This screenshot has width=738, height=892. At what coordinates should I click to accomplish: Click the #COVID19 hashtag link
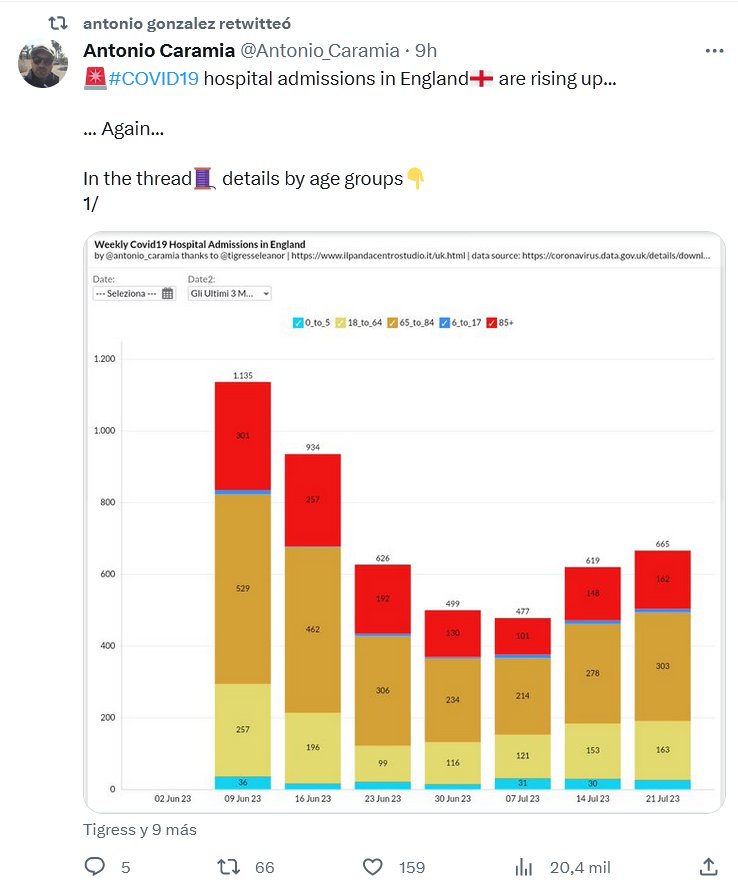point(153,80)
